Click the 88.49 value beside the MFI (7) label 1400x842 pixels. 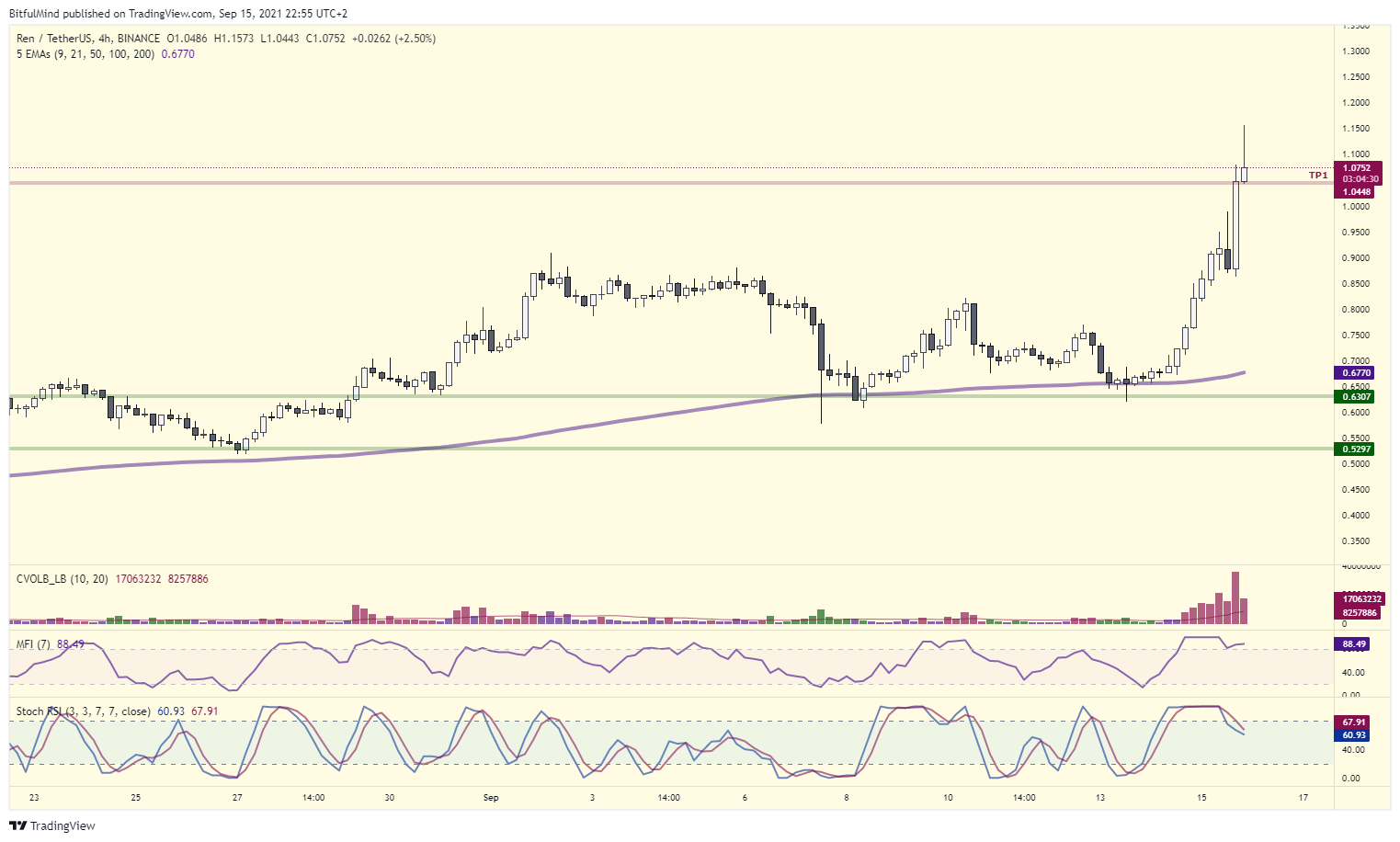71,644
